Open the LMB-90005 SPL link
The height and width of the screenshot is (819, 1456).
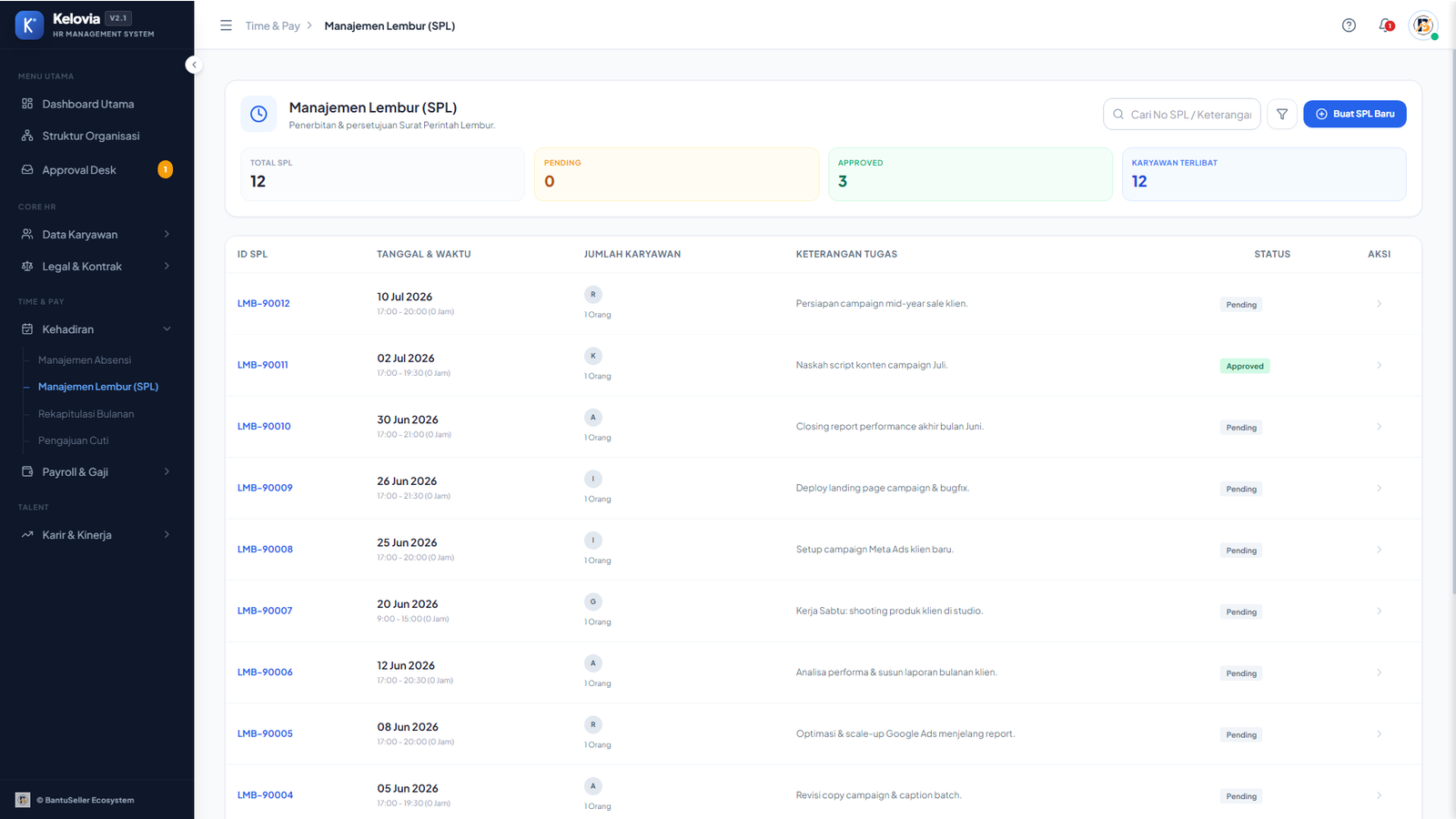265,733
